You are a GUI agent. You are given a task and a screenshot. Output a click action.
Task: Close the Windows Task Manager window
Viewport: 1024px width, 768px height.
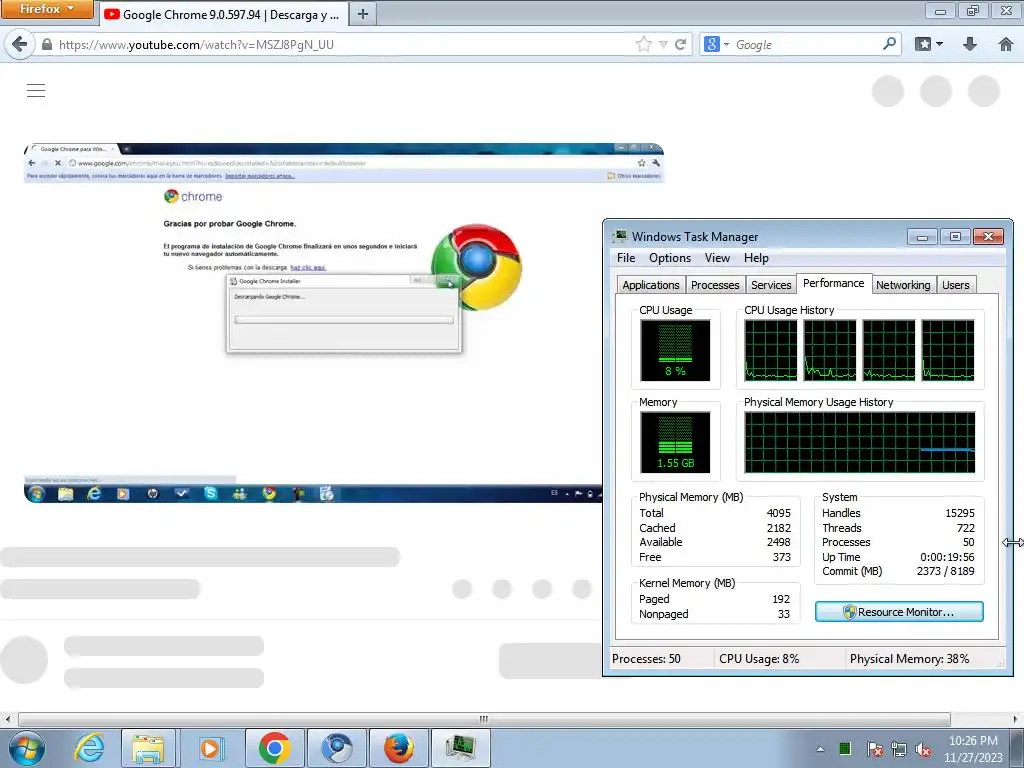pos(988,236)
